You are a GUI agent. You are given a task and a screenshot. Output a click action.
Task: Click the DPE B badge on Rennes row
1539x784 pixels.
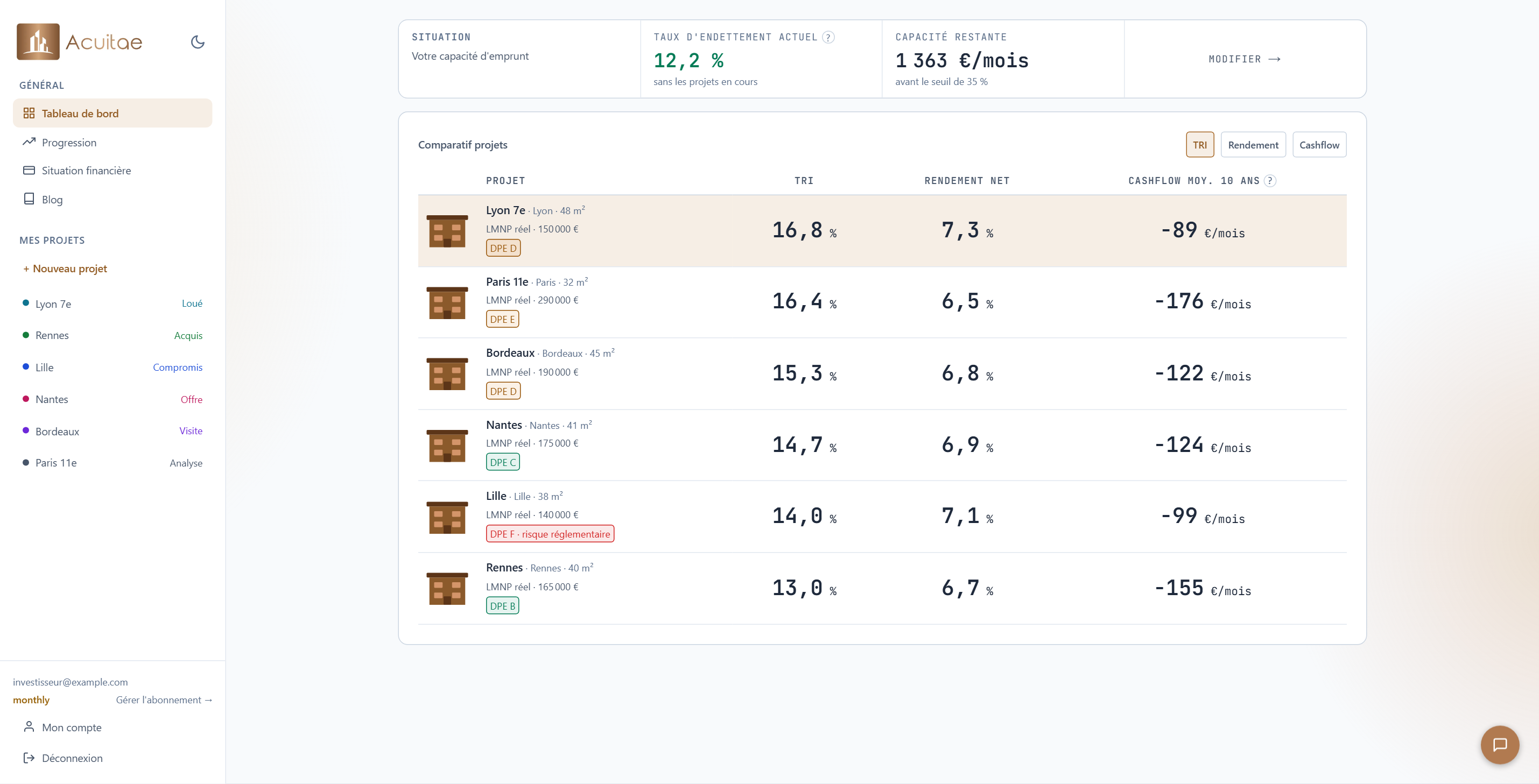point(502,605)
